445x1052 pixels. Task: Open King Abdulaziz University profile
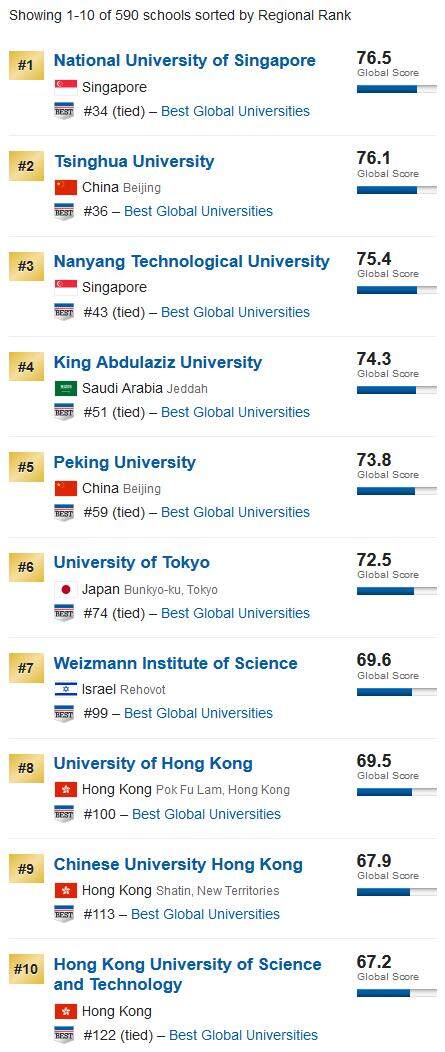158,362
